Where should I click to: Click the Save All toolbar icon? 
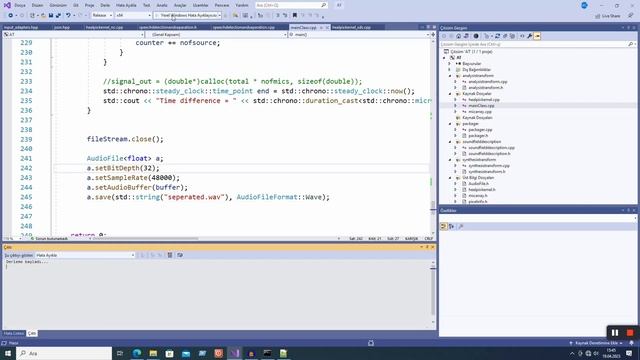(x=58, y=16)
